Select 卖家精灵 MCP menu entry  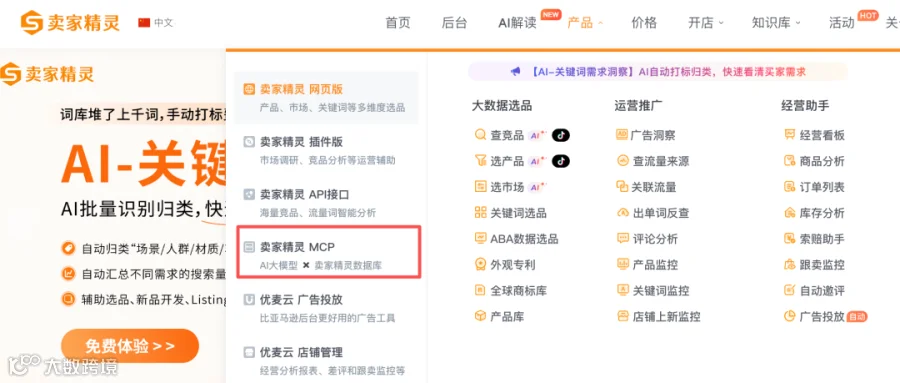click(329, 253)
